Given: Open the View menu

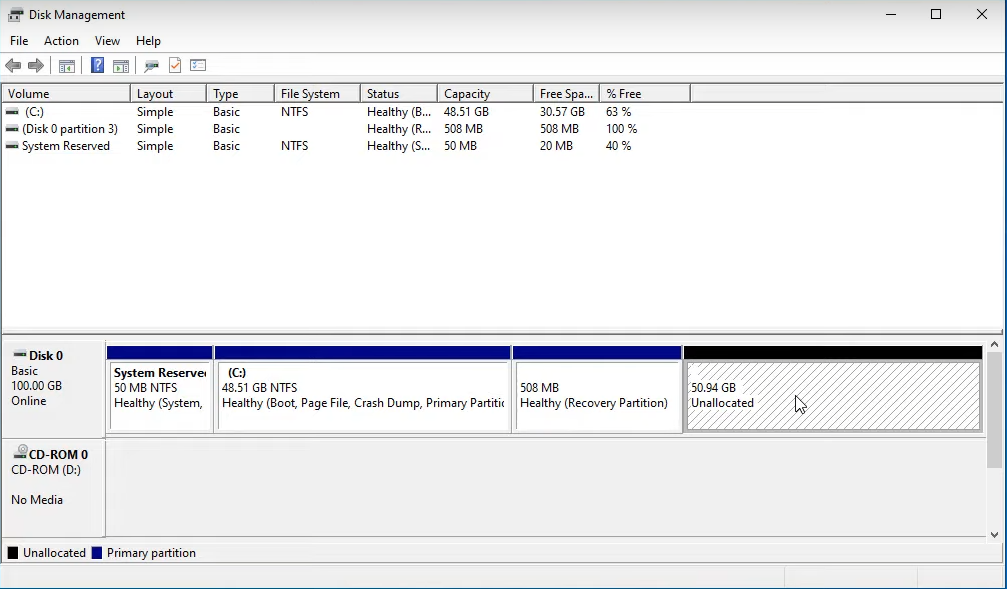Looking at the screenshot, I should point(107,40).
